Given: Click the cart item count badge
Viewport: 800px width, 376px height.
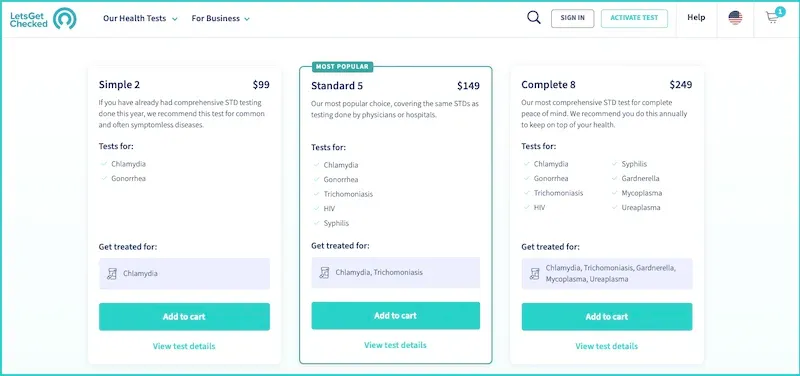Looking at the screenshot, I should coord(780,12).
